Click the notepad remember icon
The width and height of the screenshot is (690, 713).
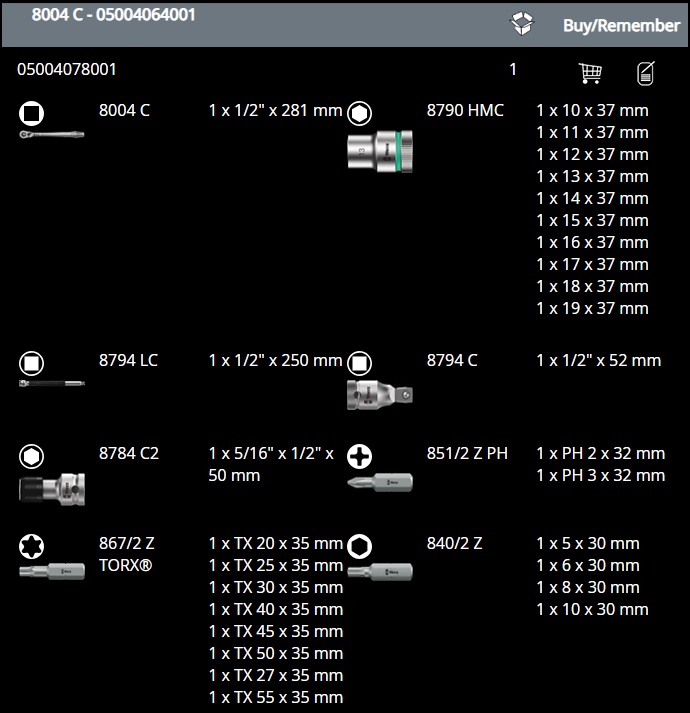645,73
